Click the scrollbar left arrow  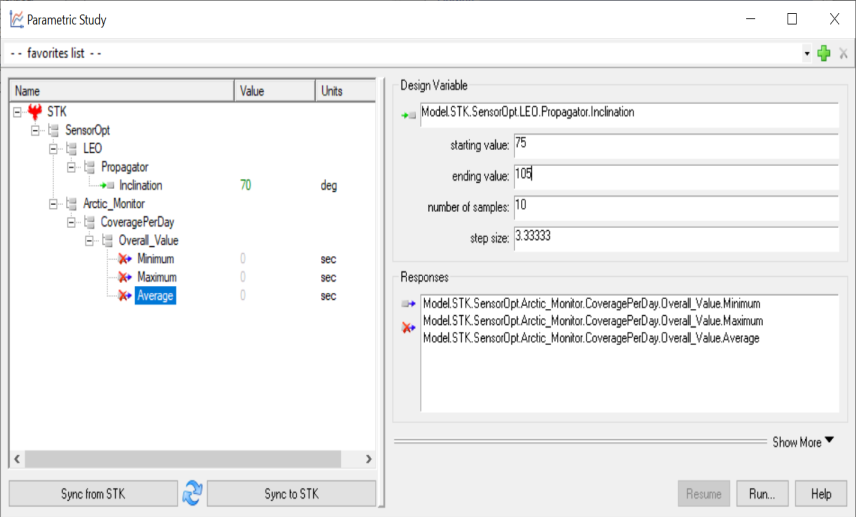pyautogui.click(x=17, y=459)
